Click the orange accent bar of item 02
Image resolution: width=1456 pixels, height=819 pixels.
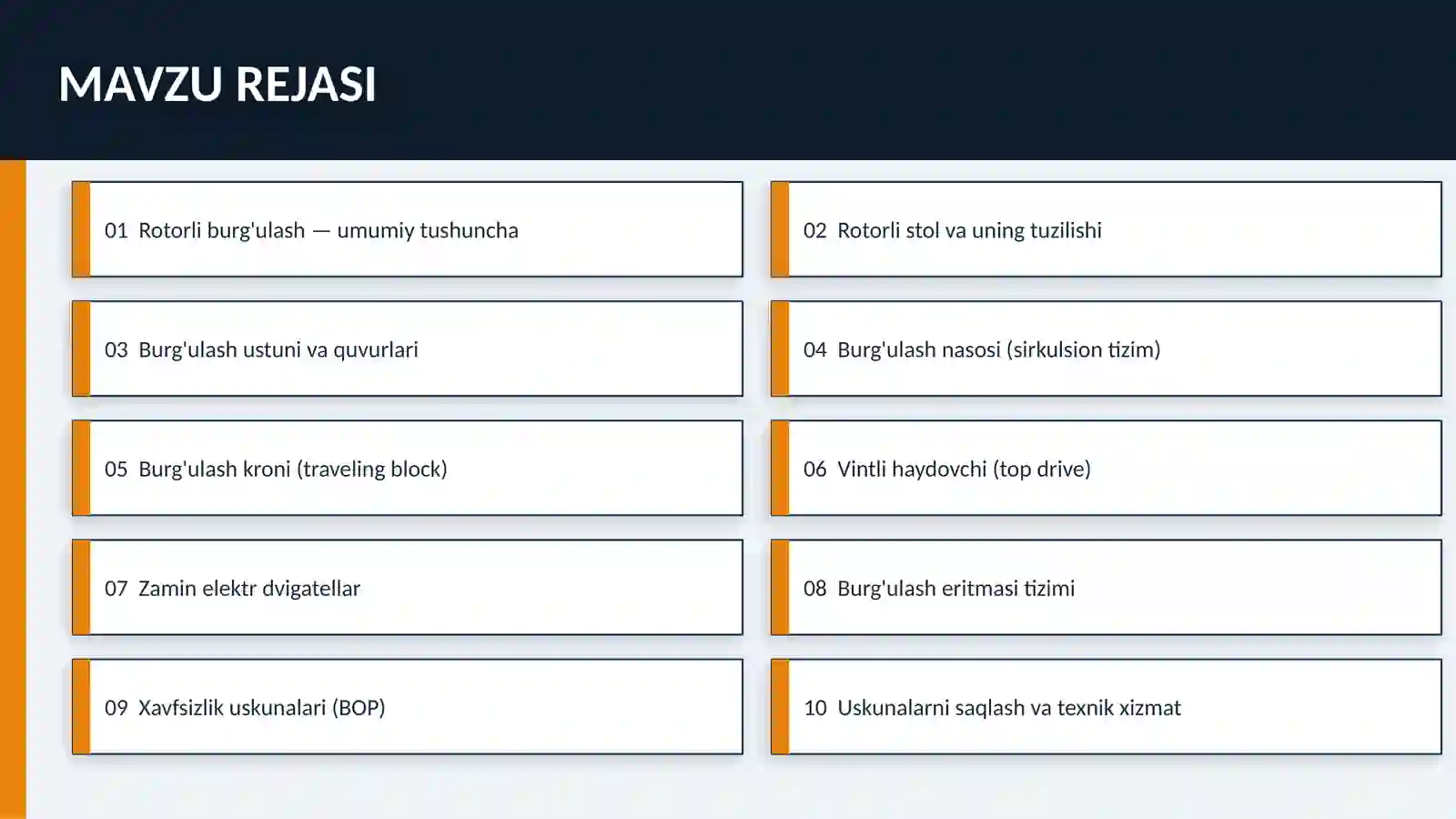780,229
